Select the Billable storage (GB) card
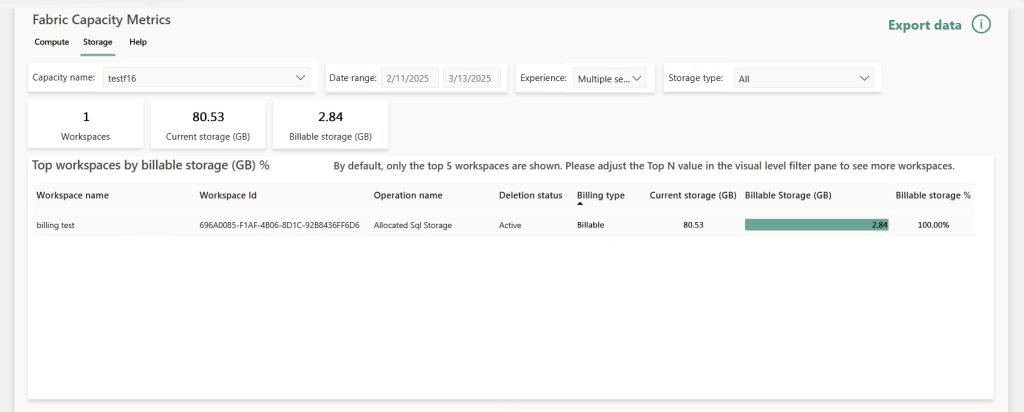 click(x=330, y=124)
